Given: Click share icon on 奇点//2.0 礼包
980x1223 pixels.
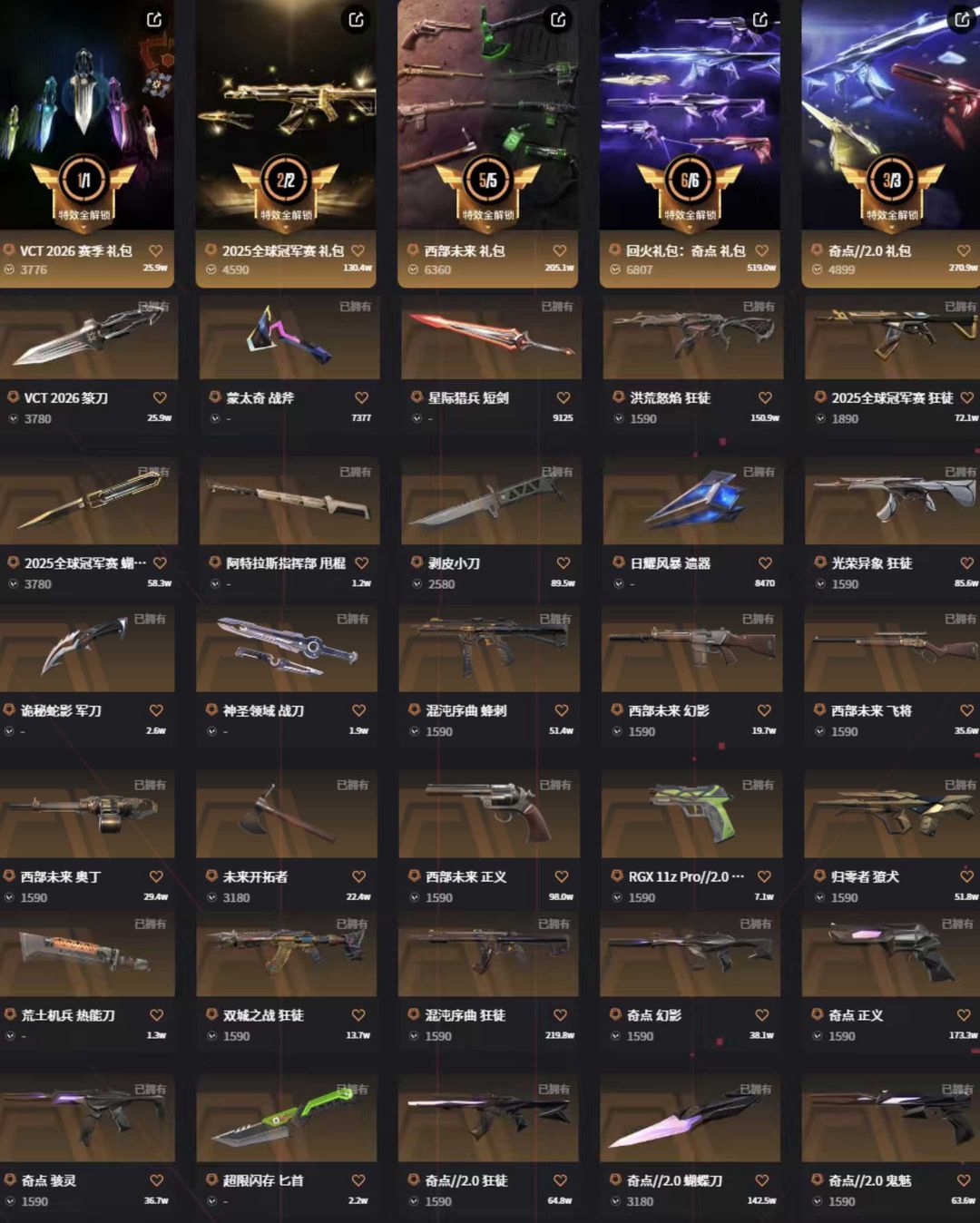Looking at the screenshot, I should [962, 19].
